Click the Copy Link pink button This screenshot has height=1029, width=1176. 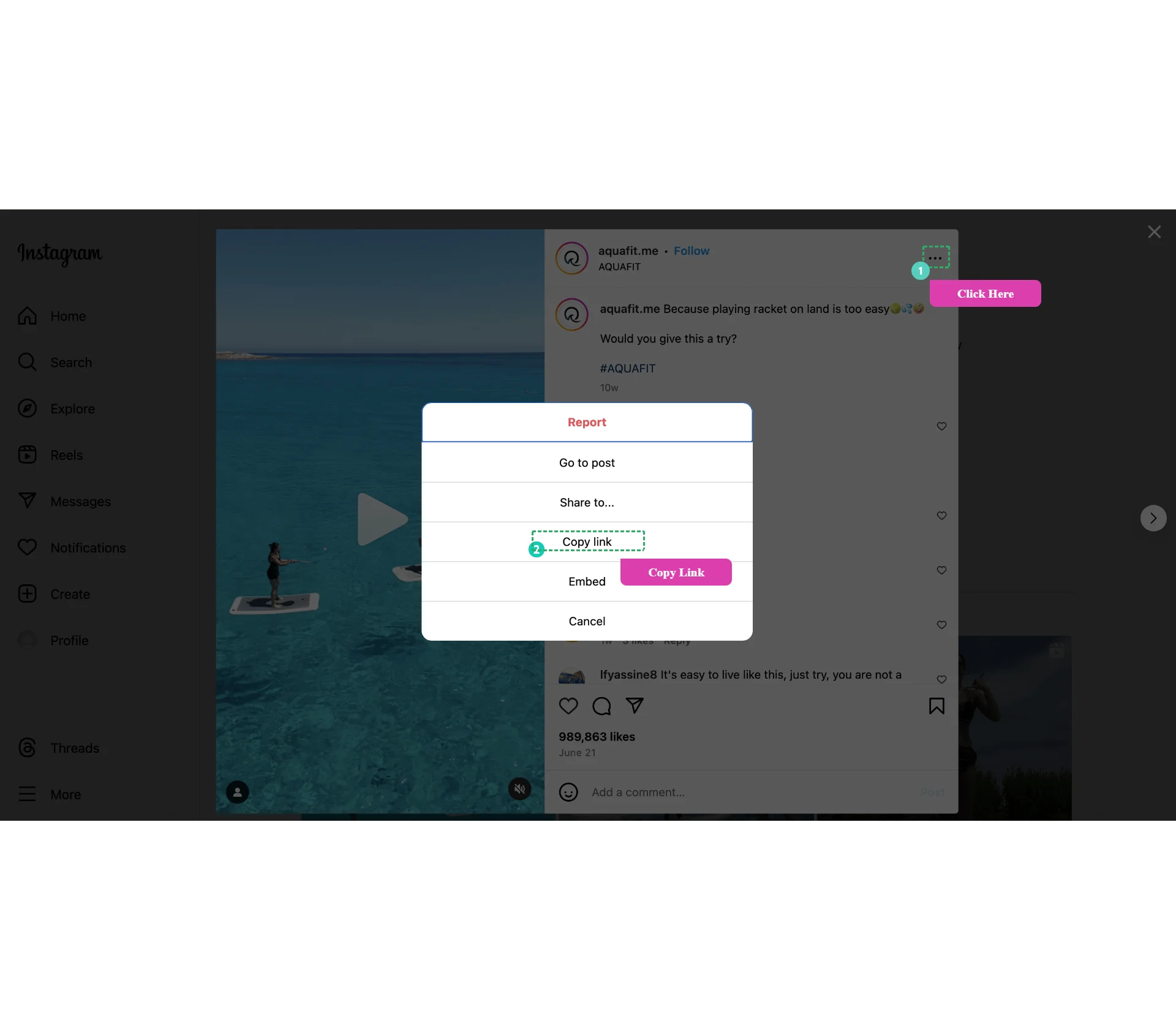pyautogui.click(x=676, y=571)
